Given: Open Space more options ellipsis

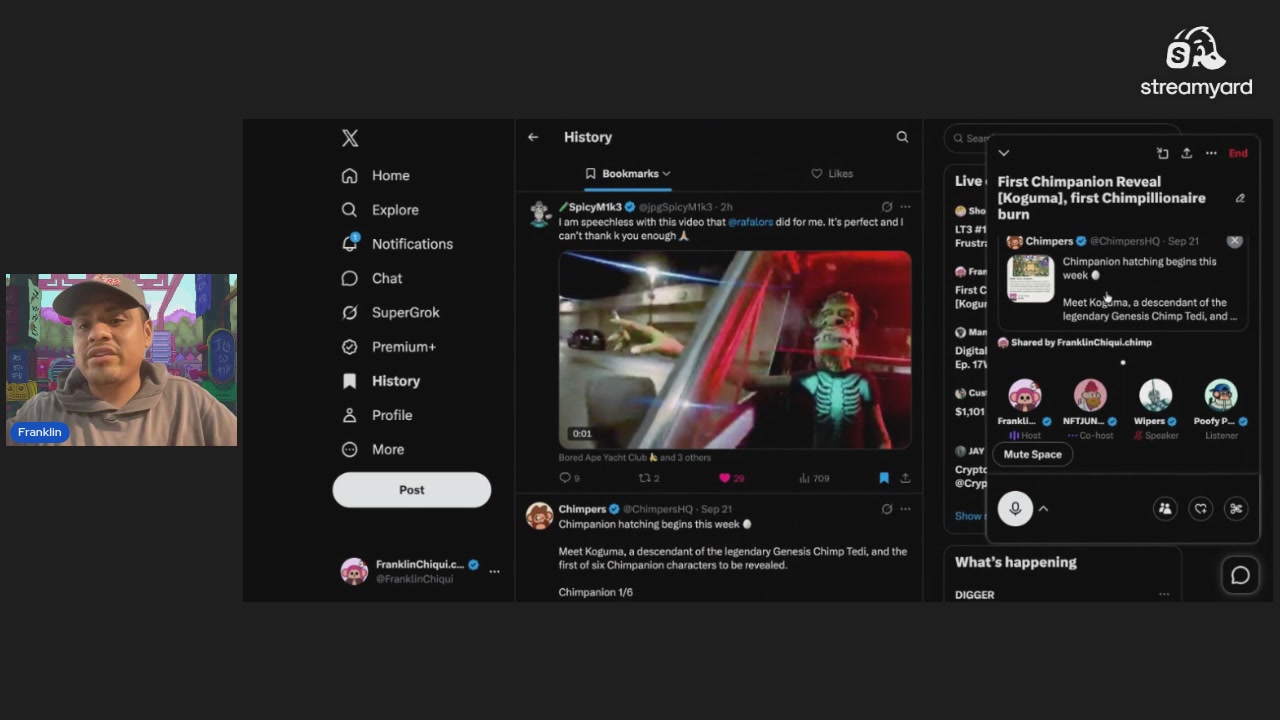Looking at the screenshot, I should click(x=1211, y=153).
